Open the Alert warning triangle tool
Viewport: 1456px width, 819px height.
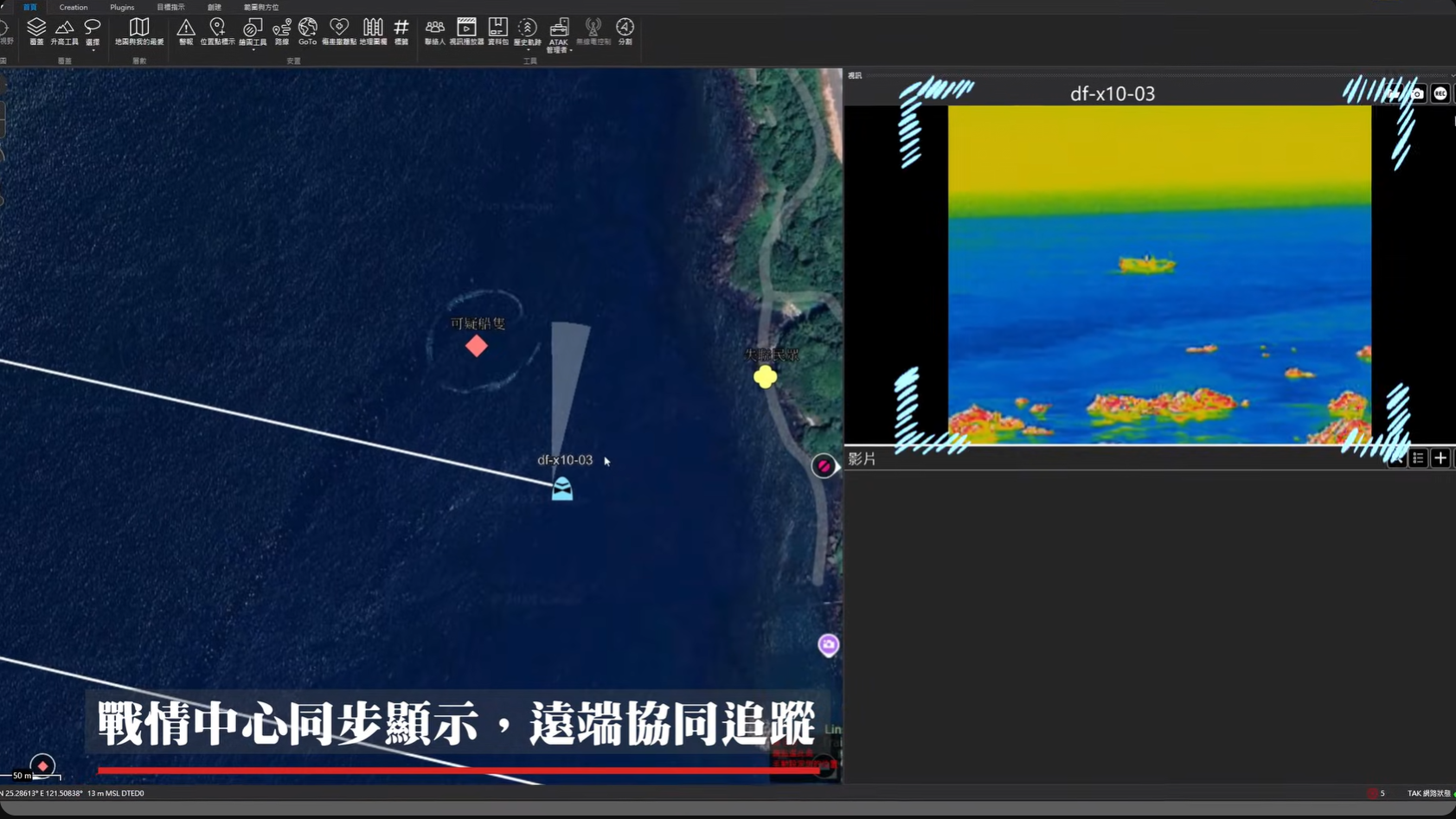(186, 31)
